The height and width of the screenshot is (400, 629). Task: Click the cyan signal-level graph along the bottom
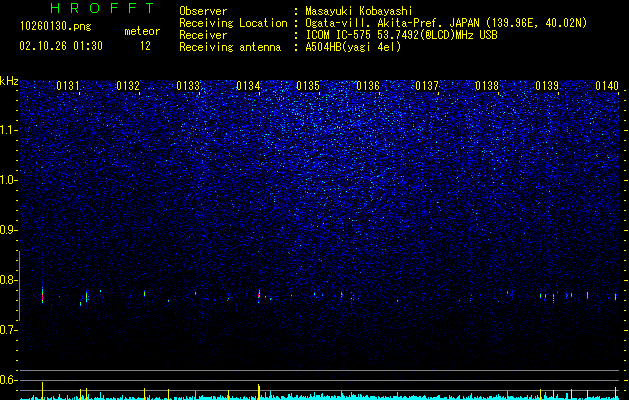(319, 397)
